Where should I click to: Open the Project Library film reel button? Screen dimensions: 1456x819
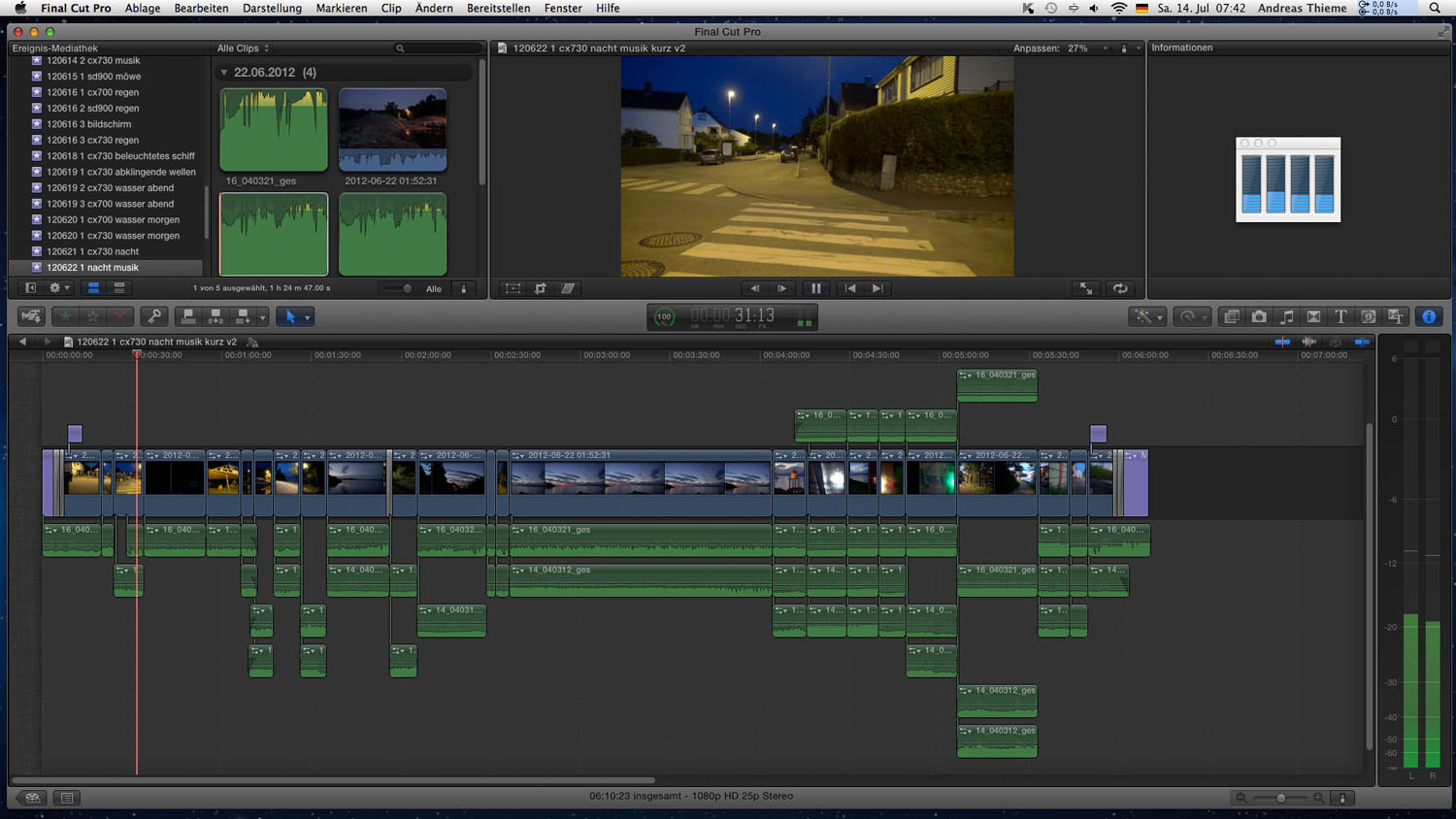pos(32,798)
